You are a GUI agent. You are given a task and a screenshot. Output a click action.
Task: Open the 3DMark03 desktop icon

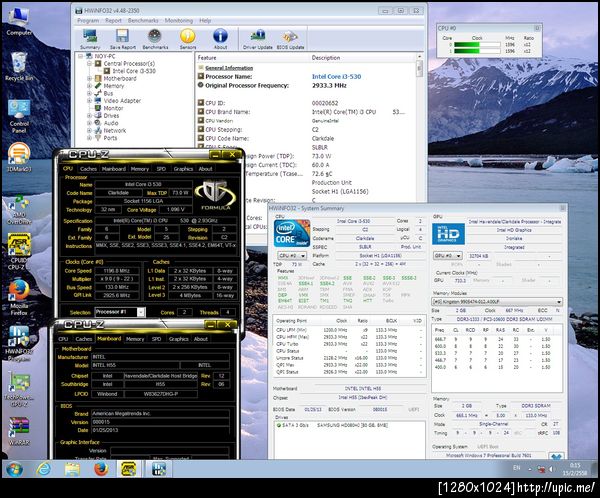click(19, 158)
